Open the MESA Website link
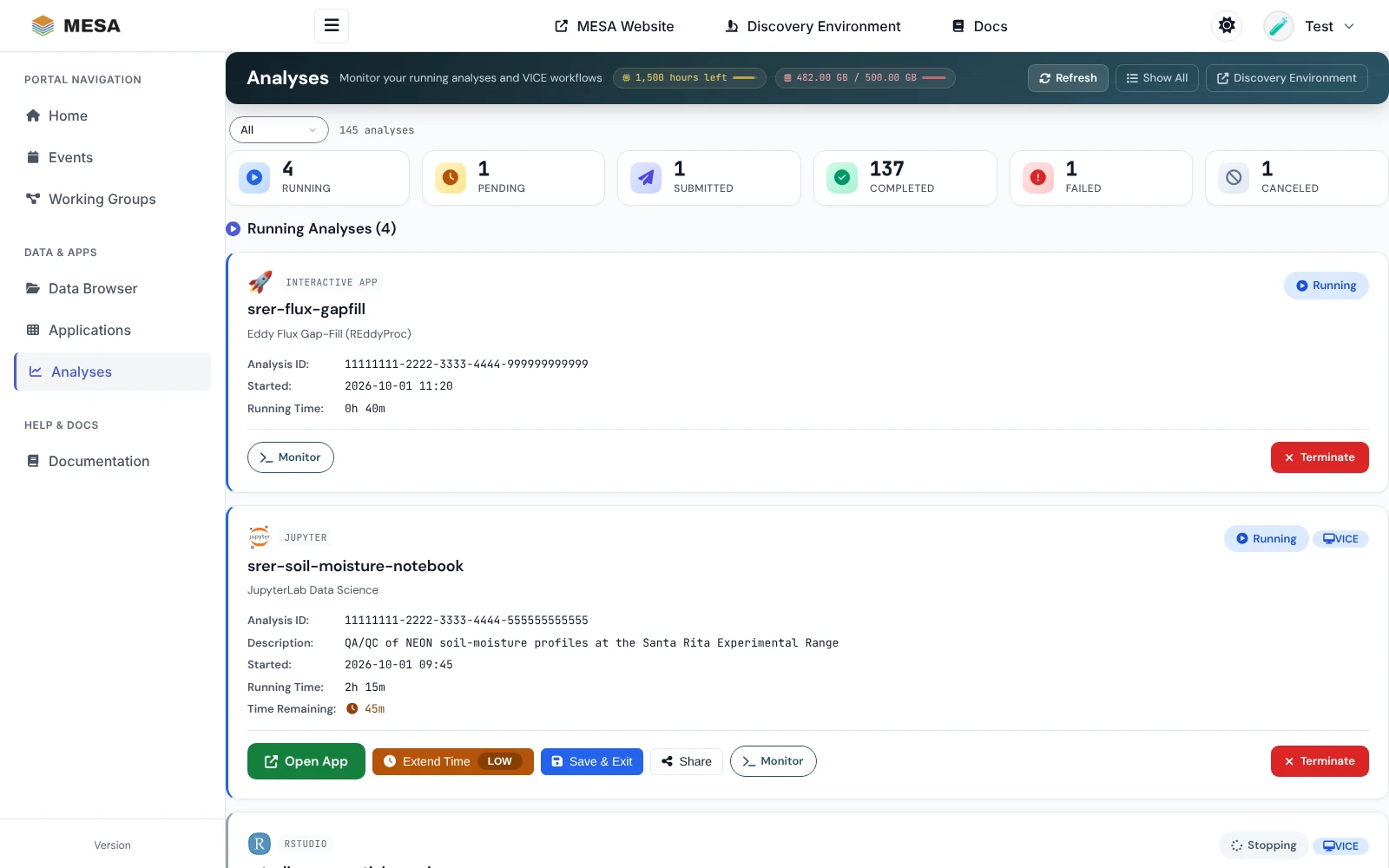1389x868 pixels. click(615, 26)
